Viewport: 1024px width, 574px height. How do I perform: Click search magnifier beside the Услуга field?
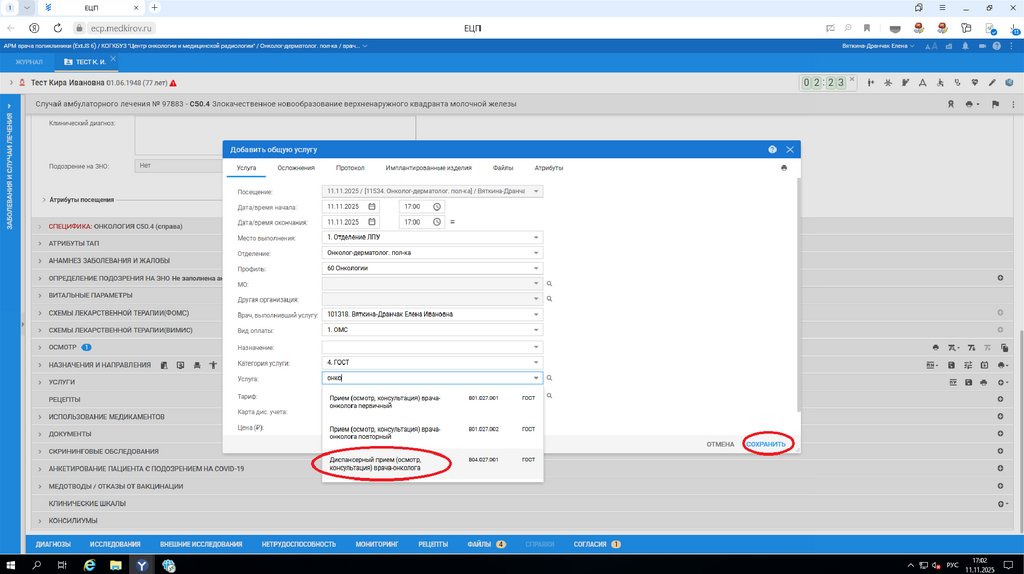(x=549, y=378)
